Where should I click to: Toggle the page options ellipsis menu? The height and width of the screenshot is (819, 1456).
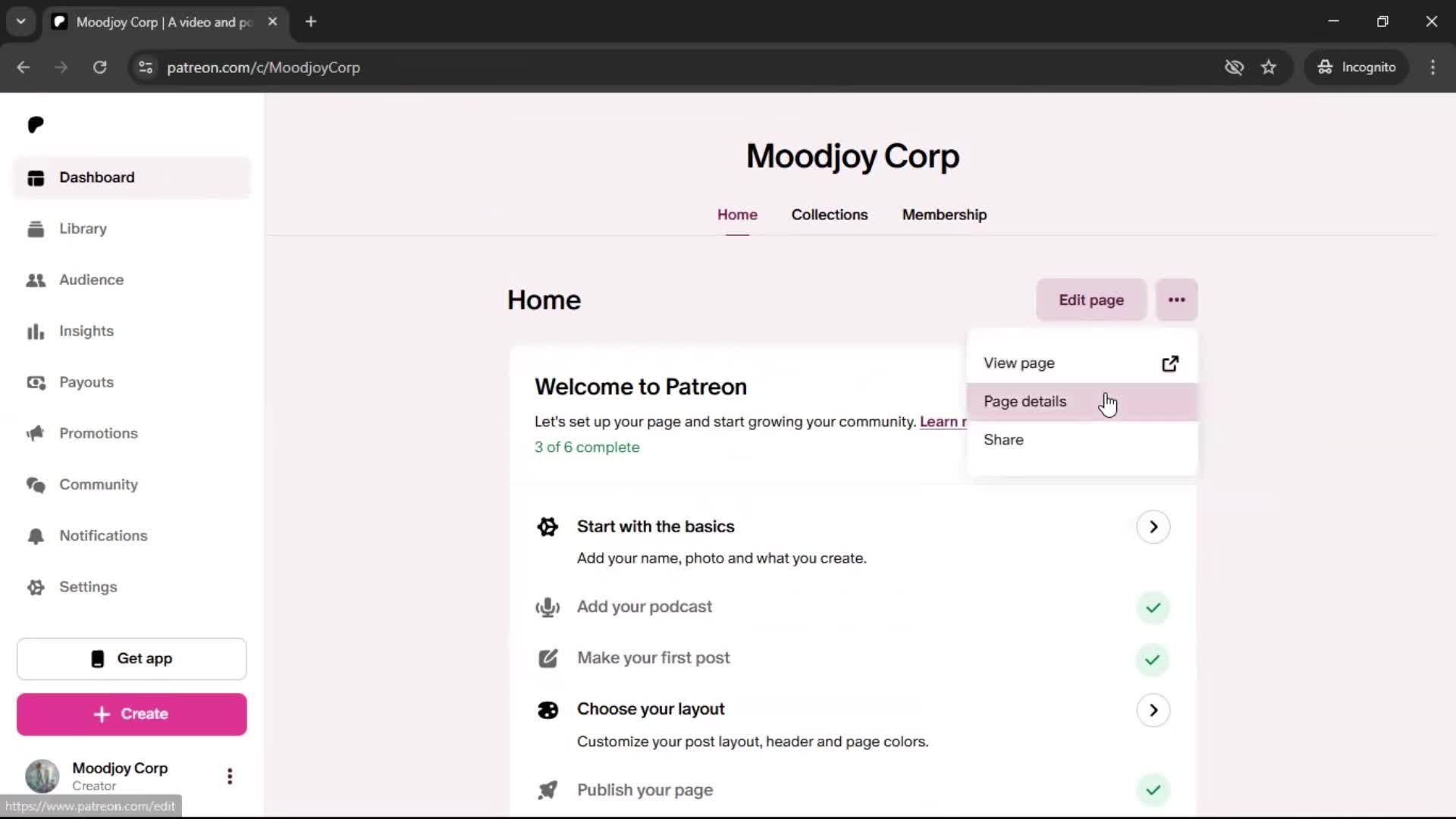point(1177,300)
